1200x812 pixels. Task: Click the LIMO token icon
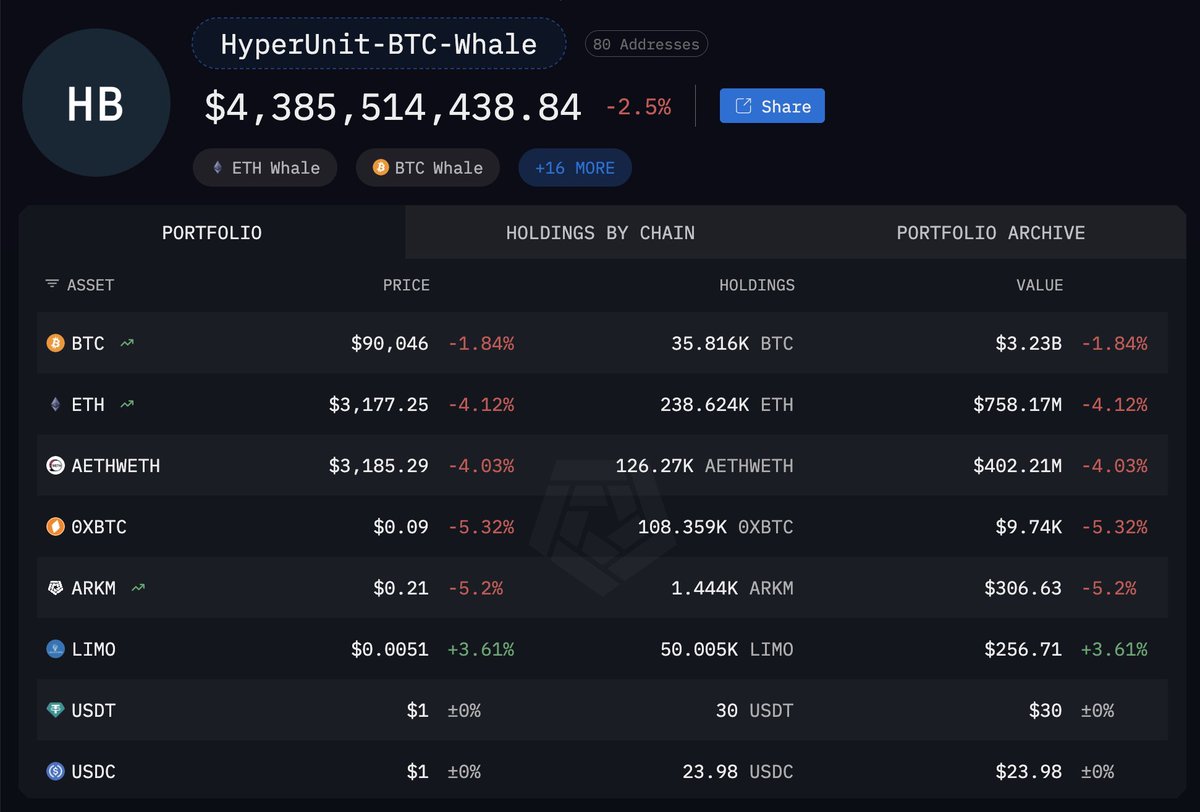click(x=56, y=649)
